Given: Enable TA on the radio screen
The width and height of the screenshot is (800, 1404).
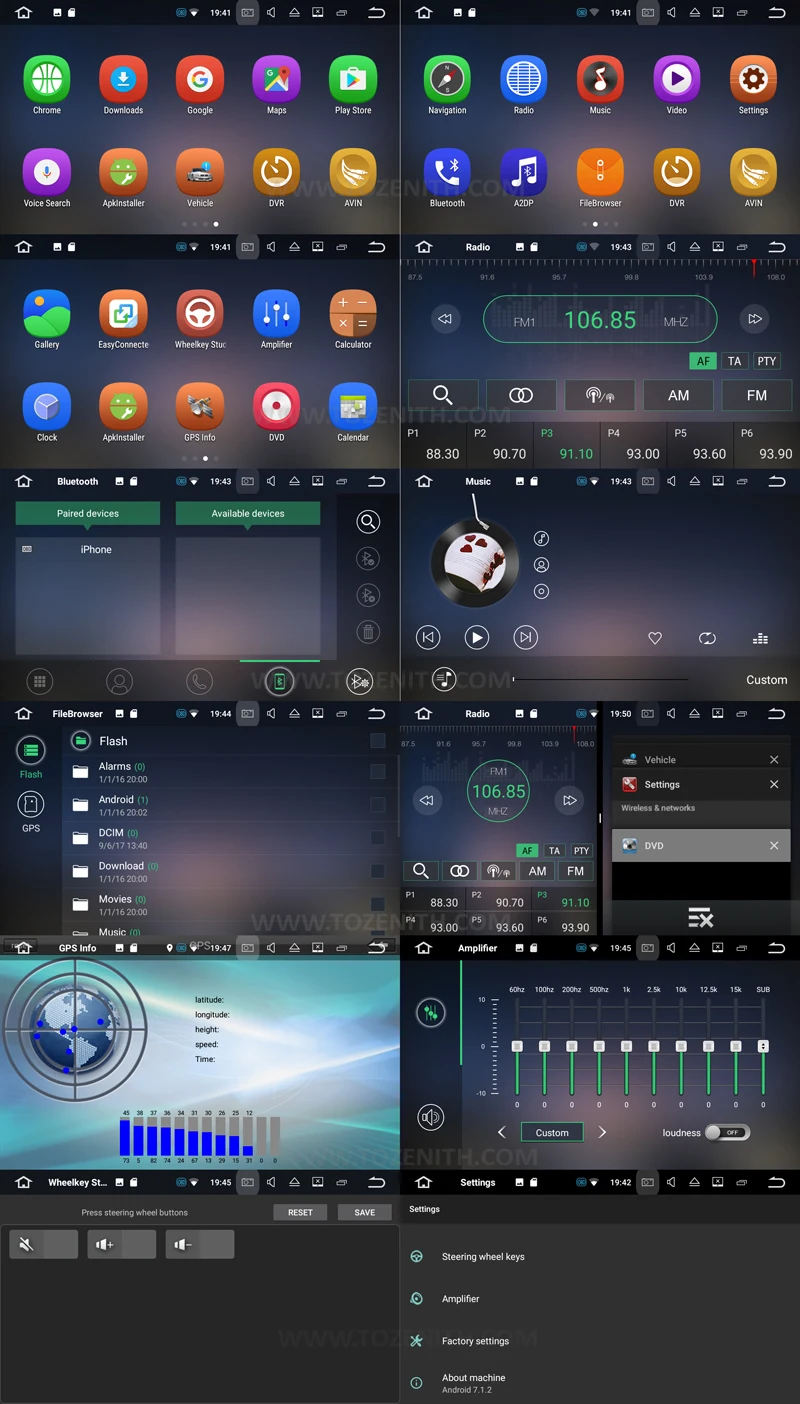Looking at the screenshot, I should 735,361.
